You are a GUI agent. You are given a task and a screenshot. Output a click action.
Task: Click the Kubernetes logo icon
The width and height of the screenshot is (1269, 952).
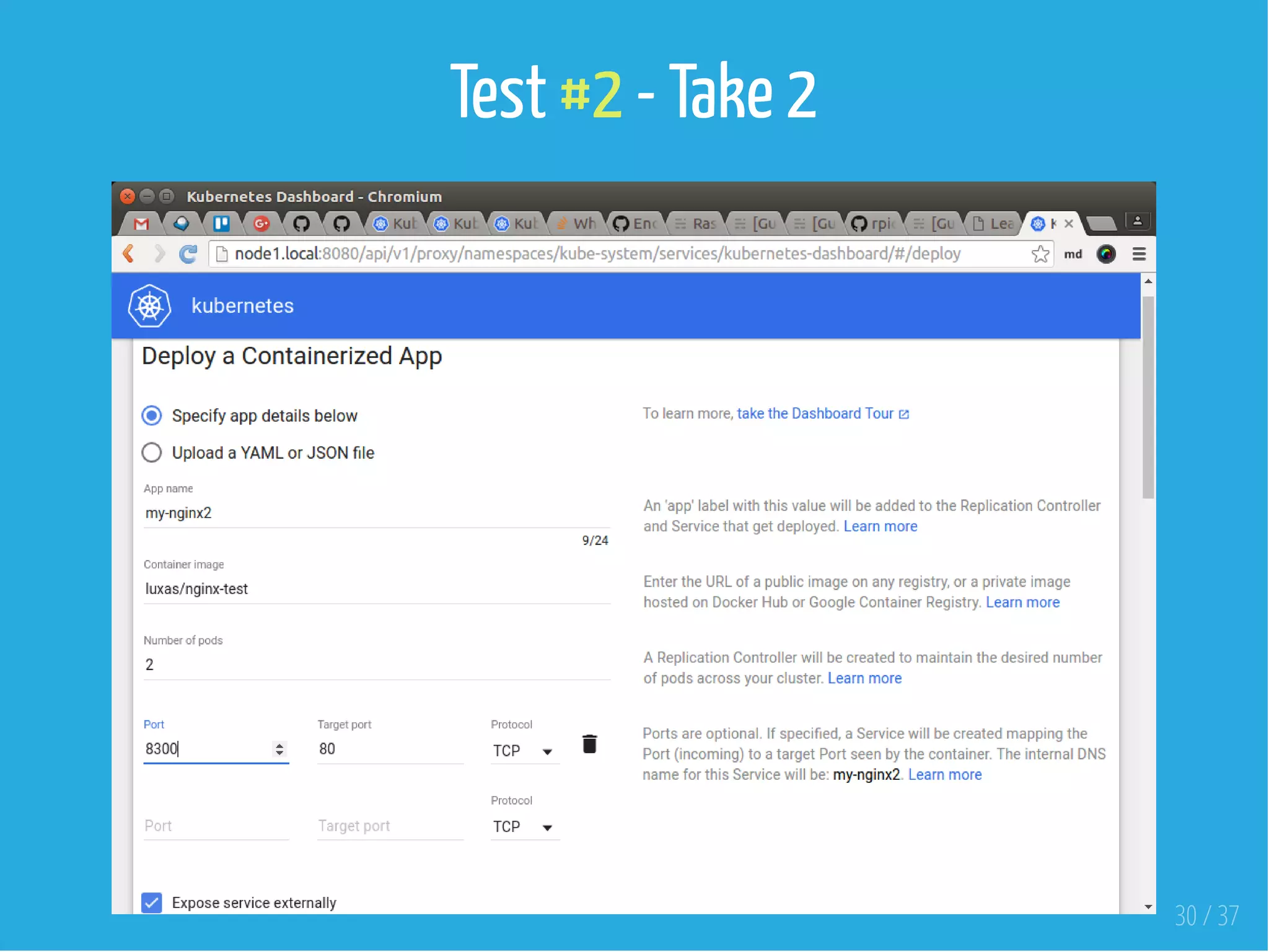(x=149, y=306)
